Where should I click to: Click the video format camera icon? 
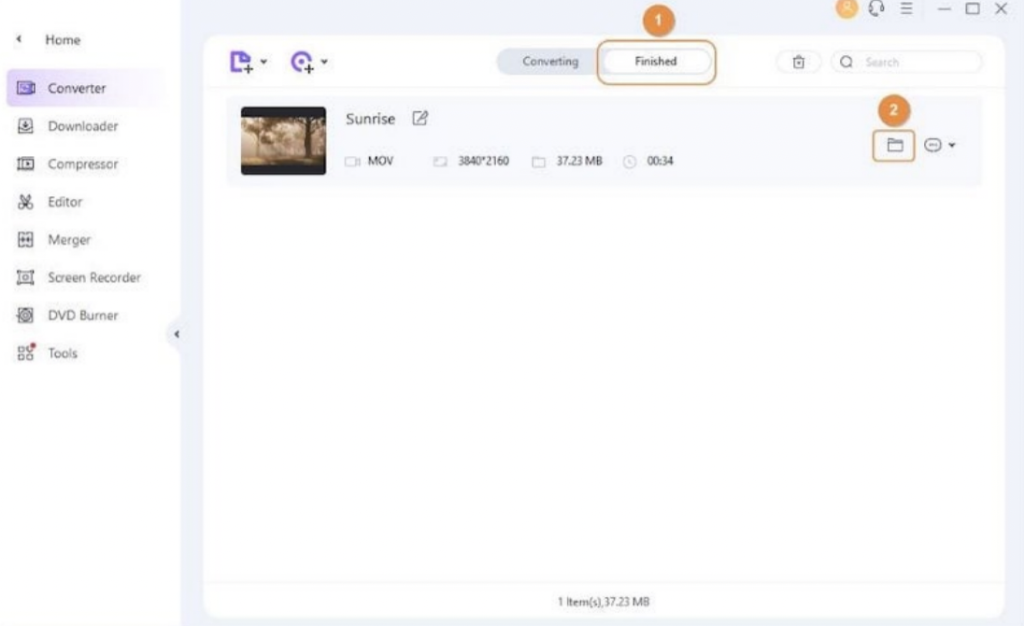[x=353, y=161]
